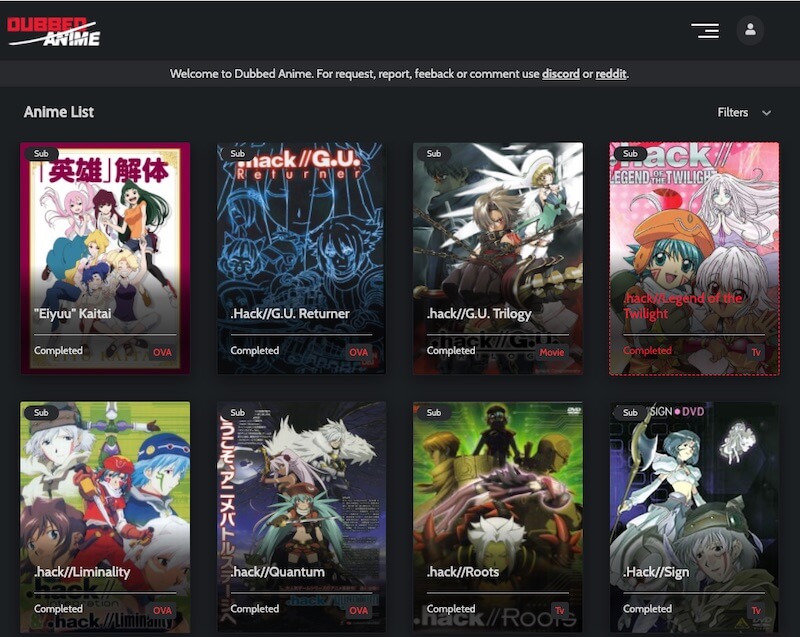Click the Sub badge on .Hack//Sign

coord(630,413)
